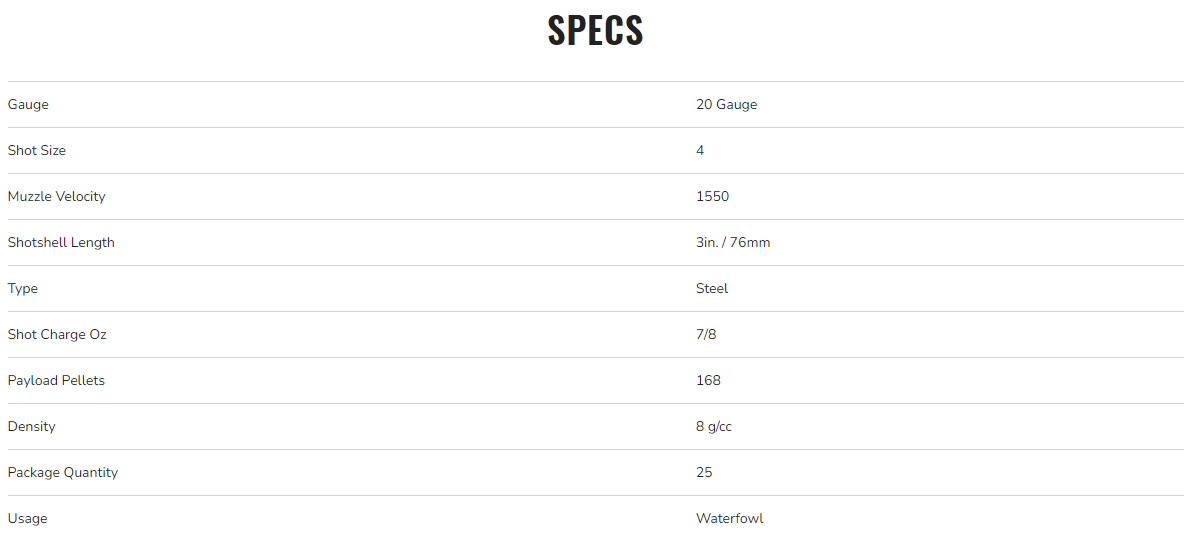Select the 20 Gauge value
1193x533 pixels.
click(x=726, y=105)
